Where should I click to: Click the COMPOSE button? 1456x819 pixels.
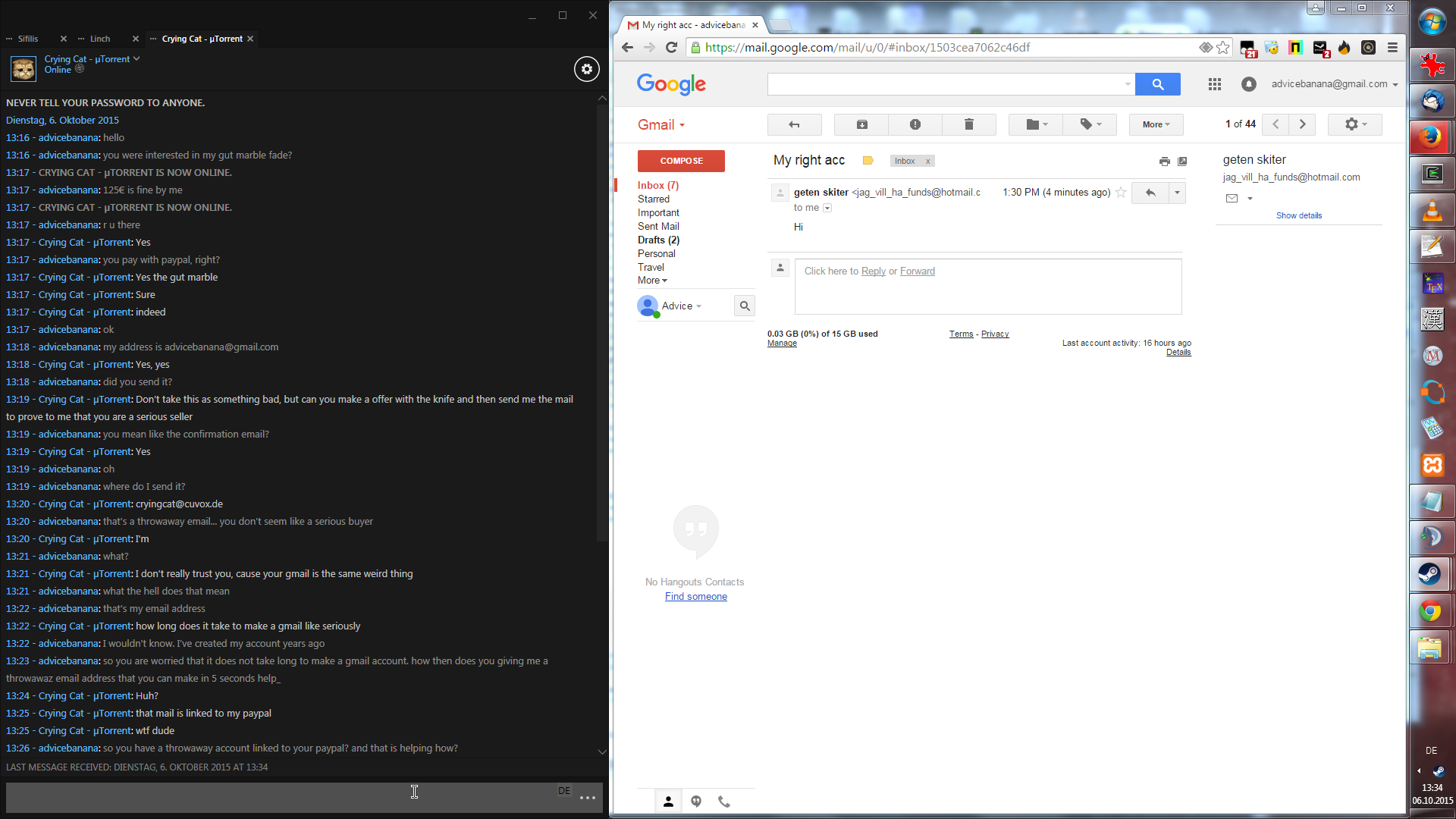(681, 161)
